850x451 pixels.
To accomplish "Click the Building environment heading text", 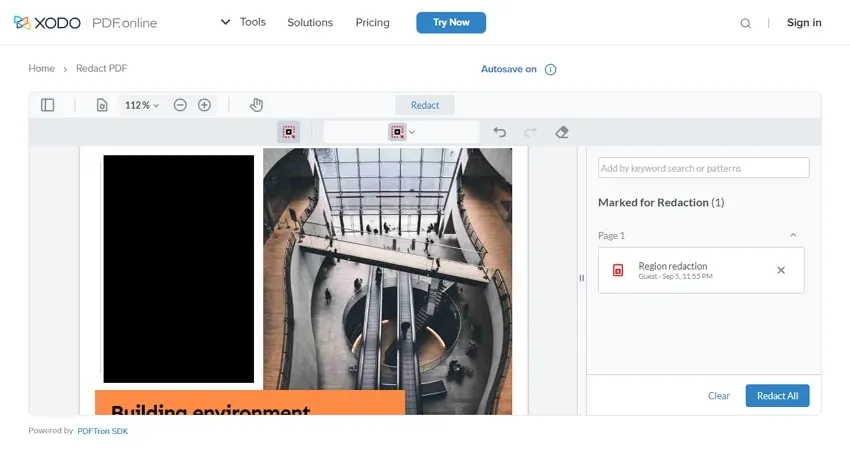I will pos(210,410).
